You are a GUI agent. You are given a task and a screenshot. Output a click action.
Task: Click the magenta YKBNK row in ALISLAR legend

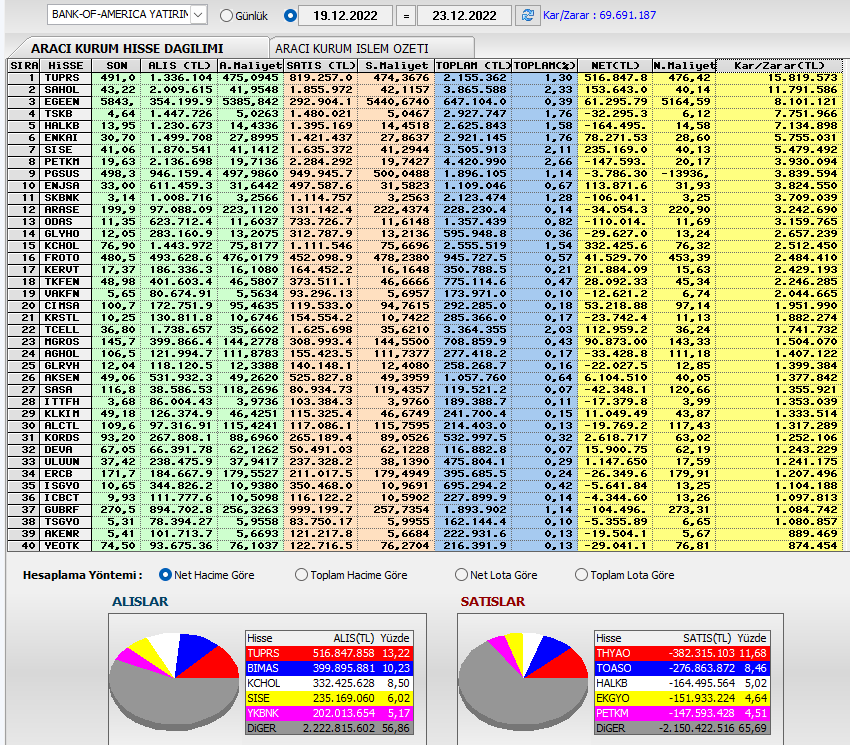pos(329,713)
